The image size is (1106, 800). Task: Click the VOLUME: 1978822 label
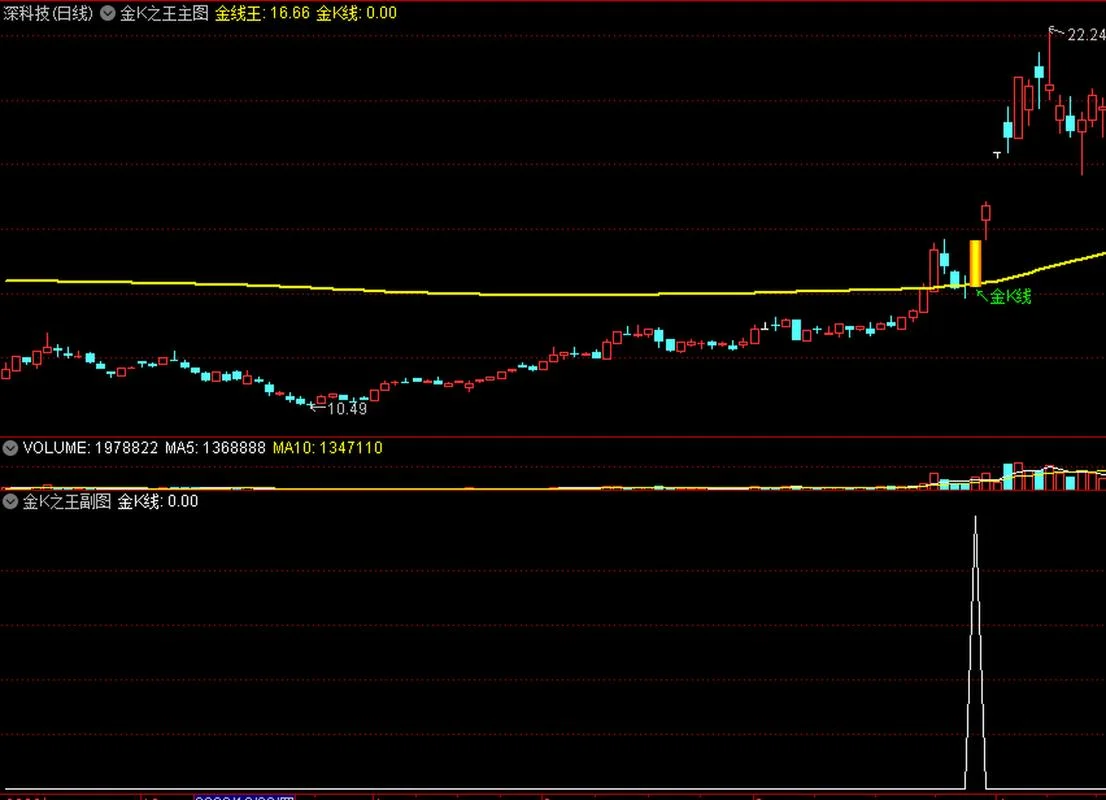[x=91, y=448]
